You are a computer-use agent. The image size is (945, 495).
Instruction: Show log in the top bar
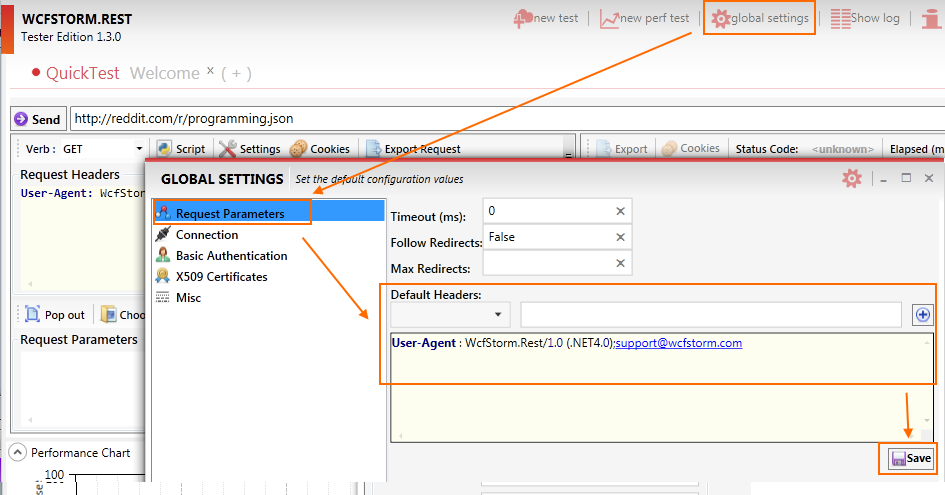click(865, 19)
